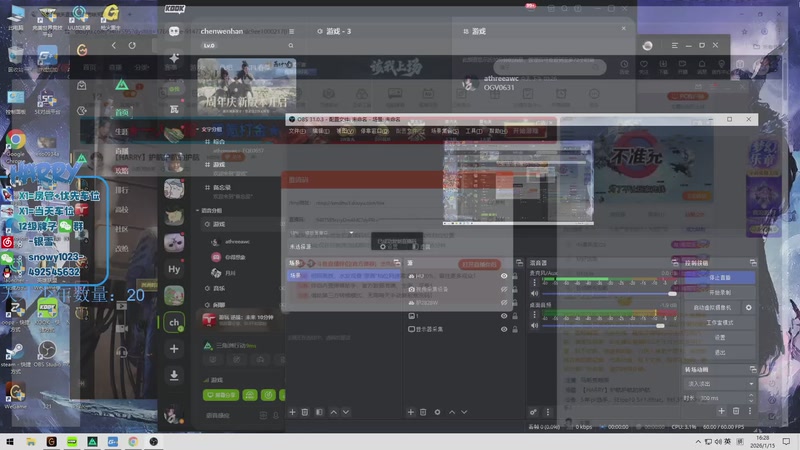Open OBS 工具 menu
This screenshot has width=800, height=450.
474,131
